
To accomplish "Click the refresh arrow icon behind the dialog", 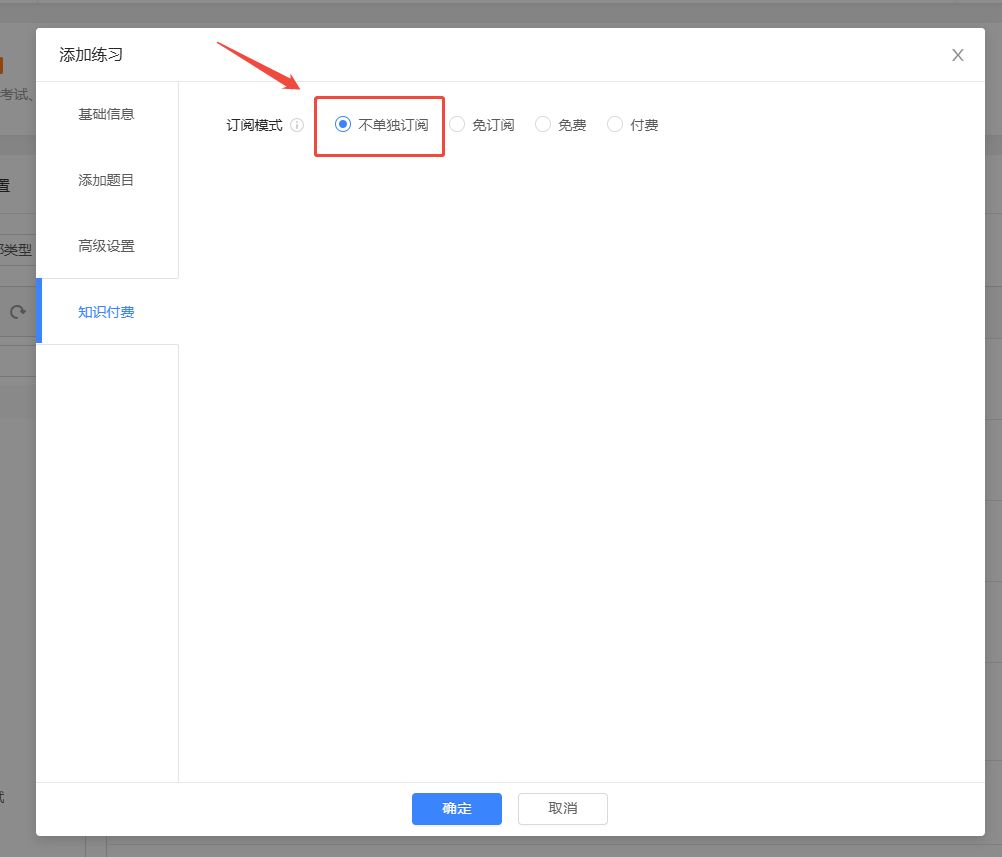I will (17, 312).
